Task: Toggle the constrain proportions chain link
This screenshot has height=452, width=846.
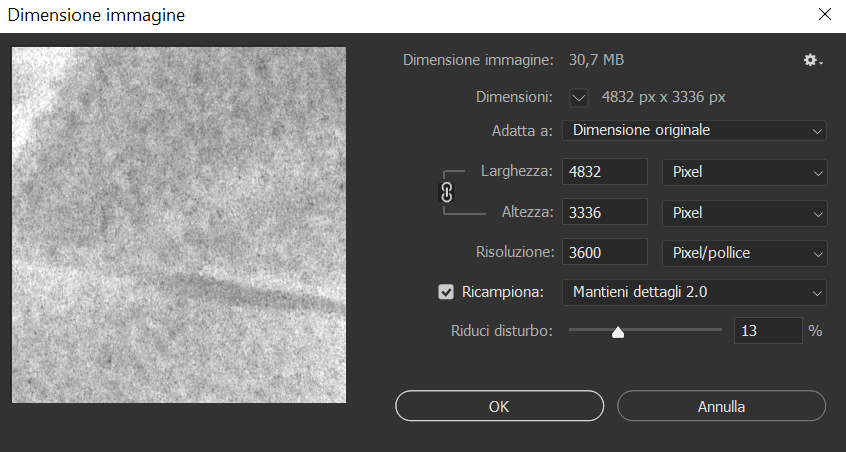Action: (447, 192)
